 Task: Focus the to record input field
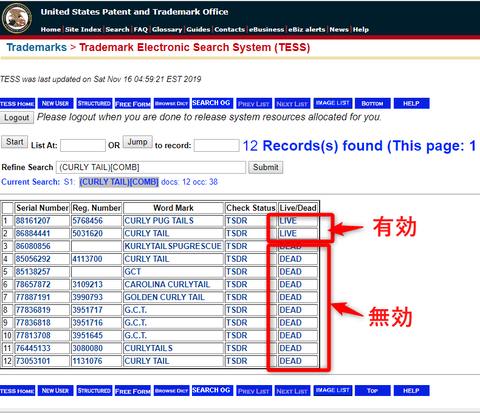pyautogui.click(x=217, y=145)
